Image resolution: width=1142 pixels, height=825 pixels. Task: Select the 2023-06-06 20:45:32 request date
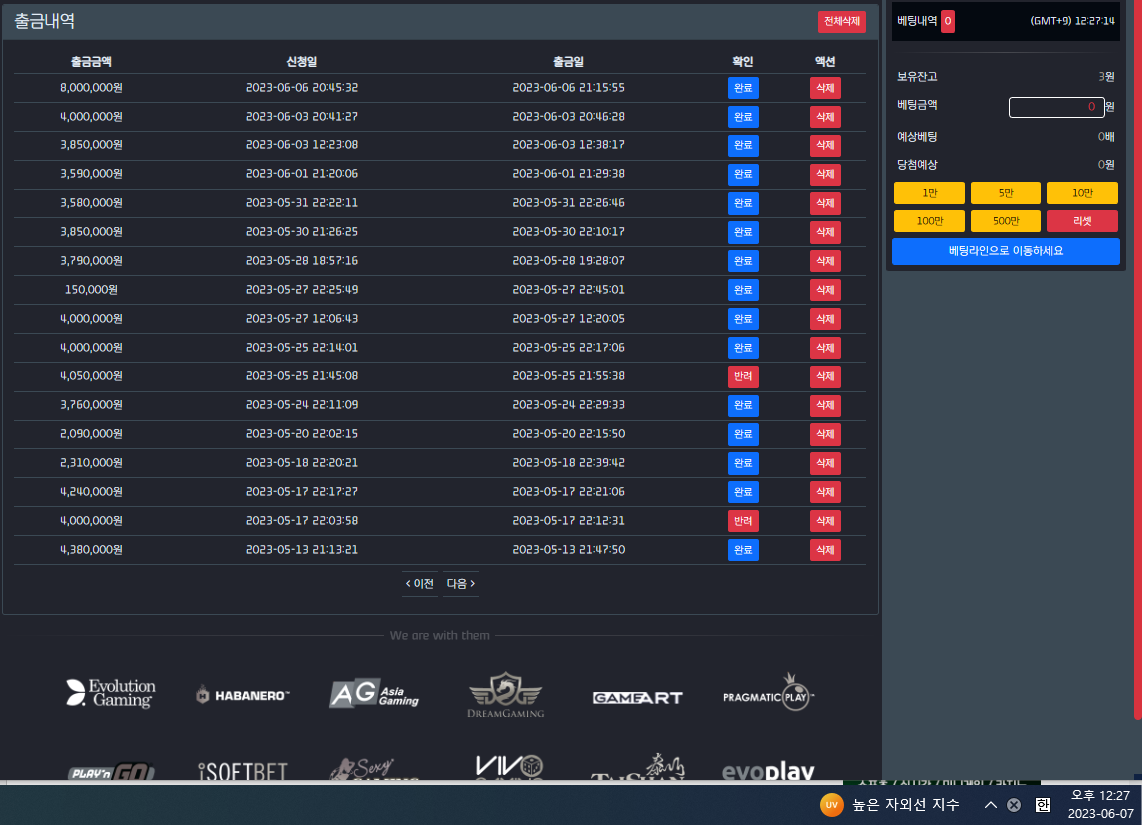point(302,87)
